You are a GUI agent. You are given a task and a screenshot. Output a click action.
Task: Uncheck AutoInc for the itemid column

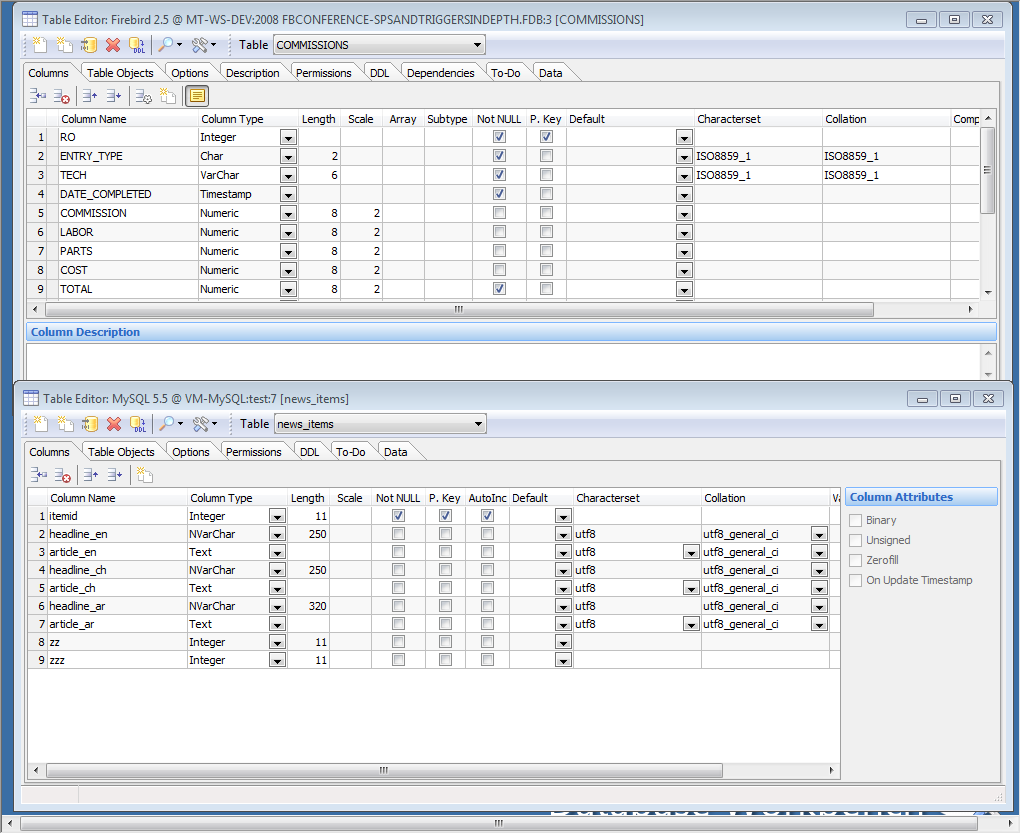[487, 516]
